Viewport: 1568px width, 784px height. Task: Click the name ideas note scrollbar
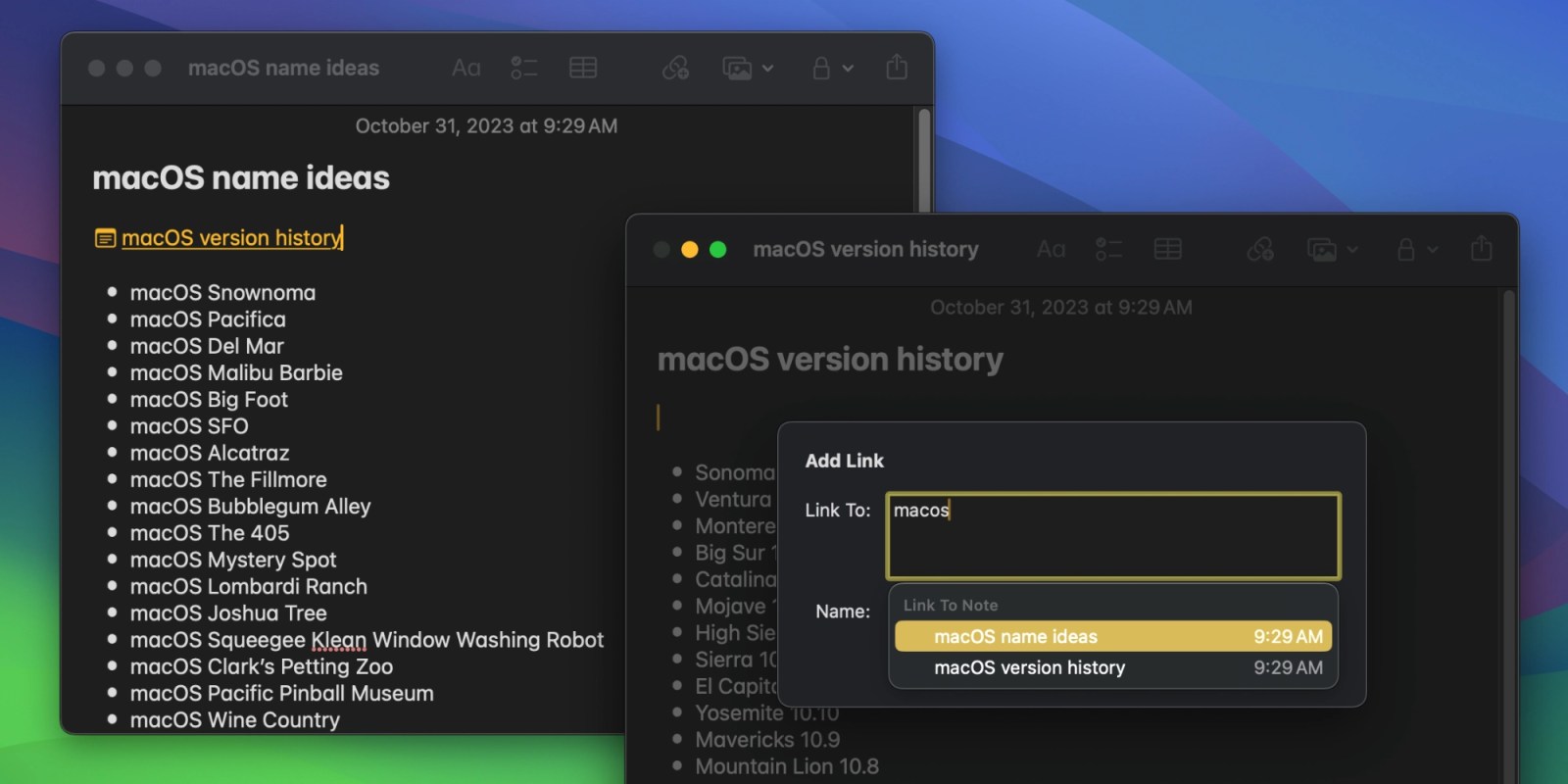pyautogui.click(x=923, y=157)
